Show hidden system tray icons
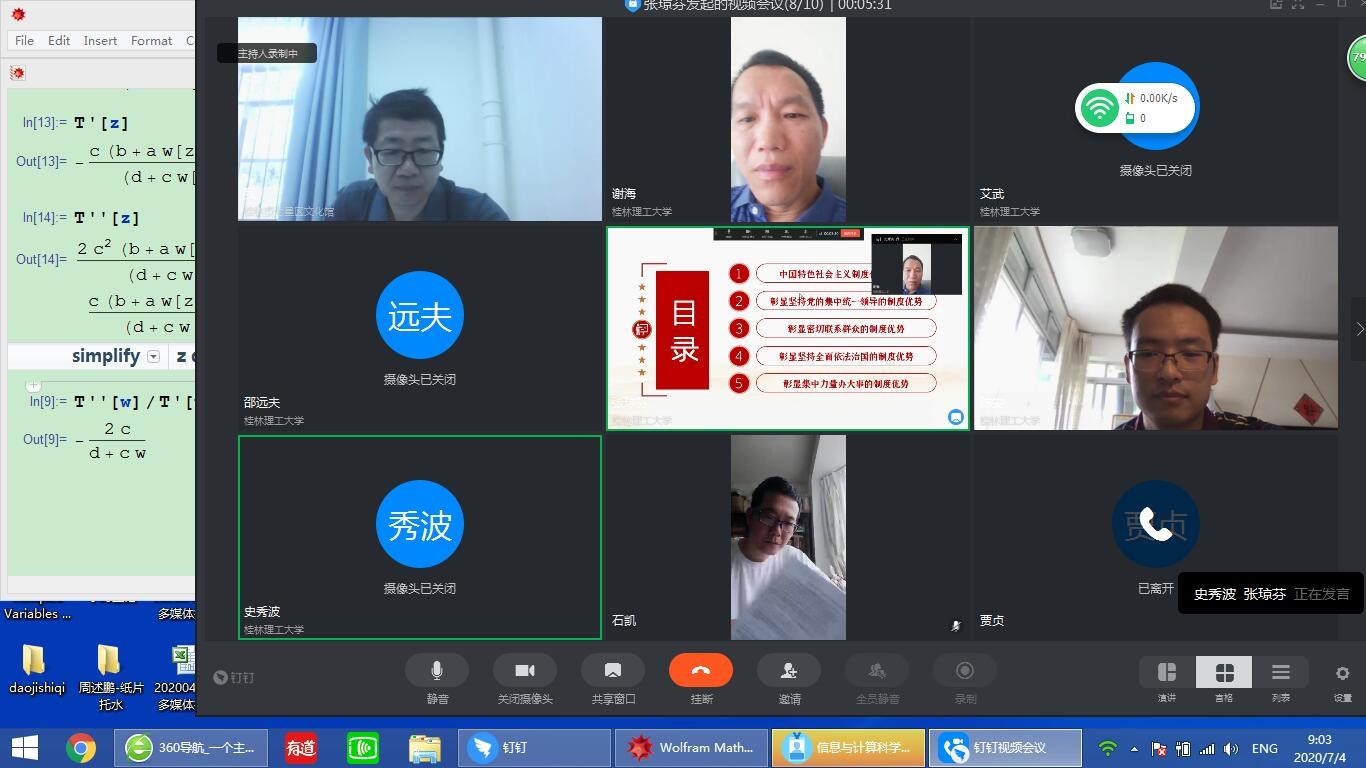Image resolution: width=1366 pixels, height=768 pixels. click(1134, 749)
